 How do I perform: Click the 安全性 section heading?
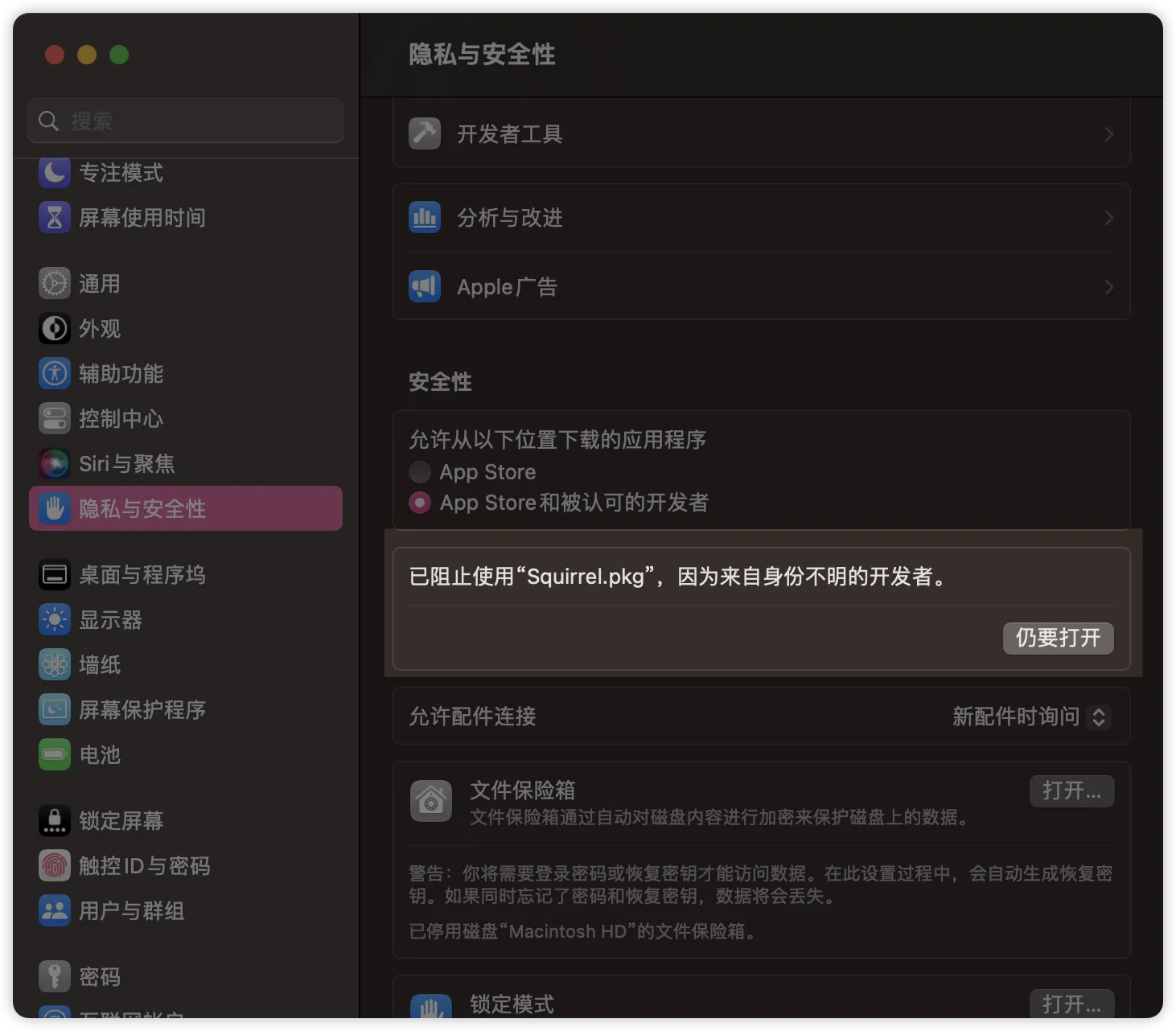pyautogui.click(x=440, y=381)
